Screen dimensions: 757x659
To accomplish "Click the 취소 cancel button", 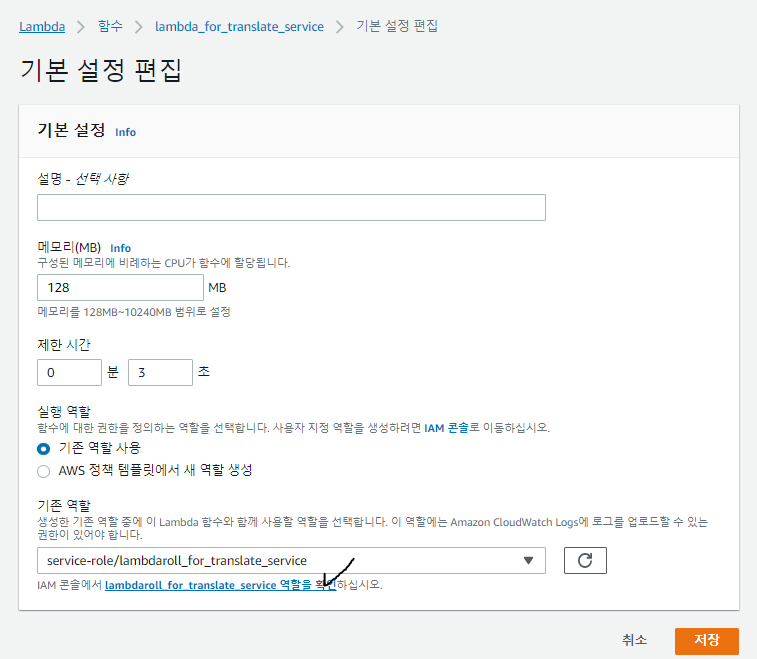I will point(634,641).
